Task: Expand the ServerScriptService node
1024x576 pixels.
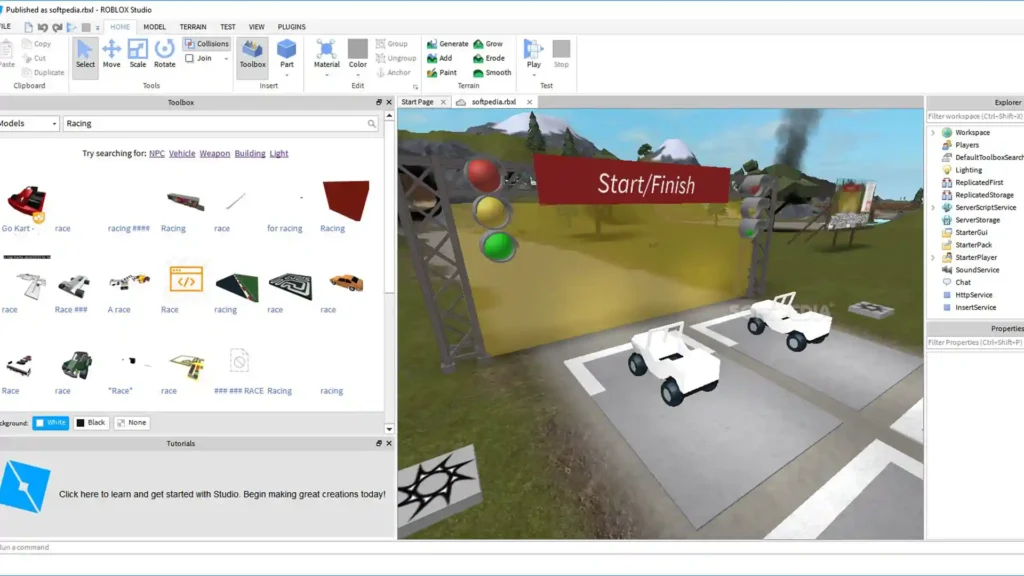Action: (x=933, y=208)
